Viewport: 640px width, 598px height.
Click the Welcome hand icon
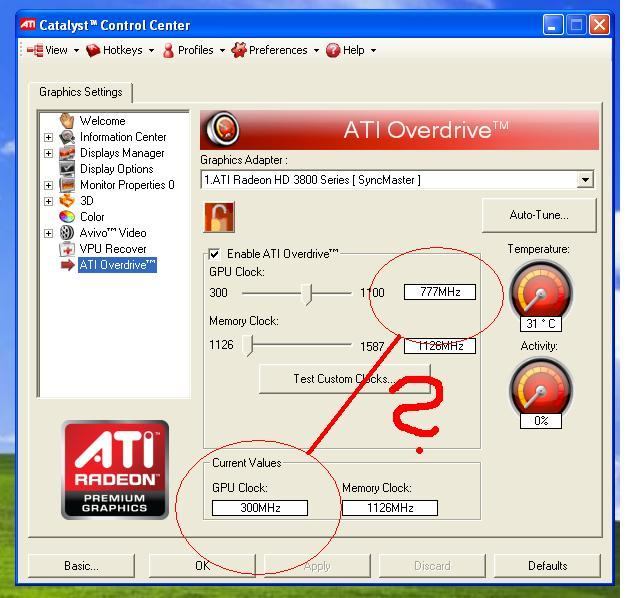click(x=67, y=120)
